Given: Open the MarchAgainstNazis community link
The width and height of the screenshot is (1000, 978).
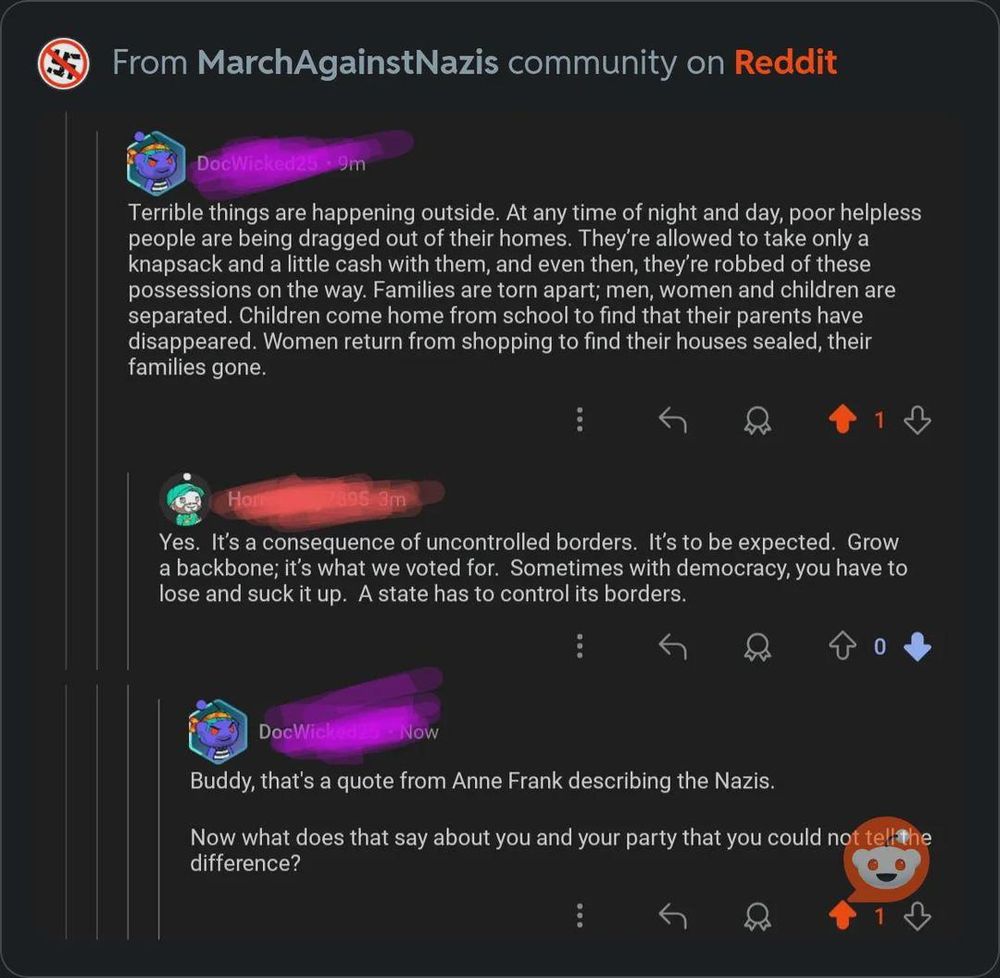Looking at the screenshot, I should coord(348,62).
